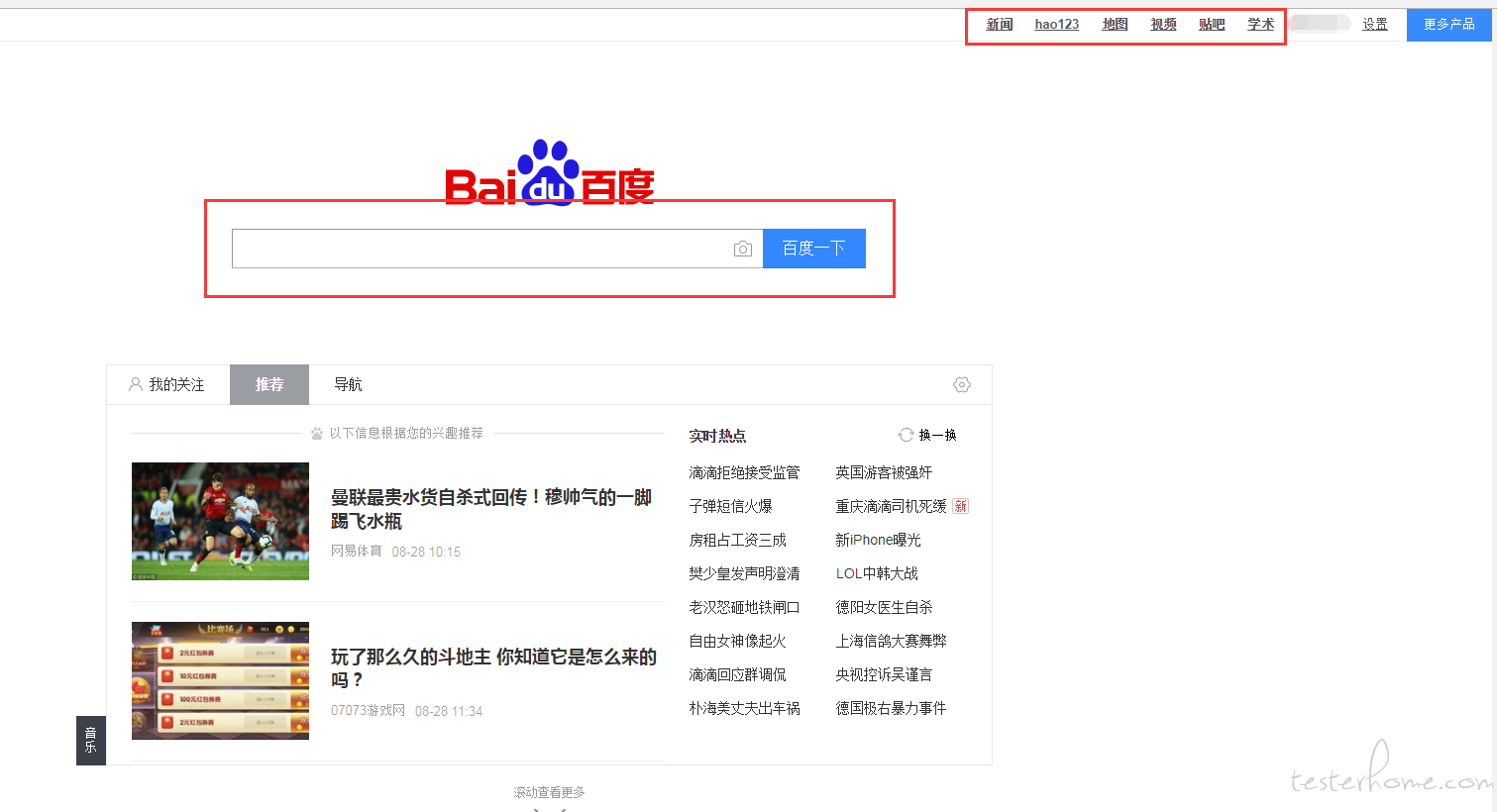Open the 贴吧 link
The image size is (1497, 812).
pos(1213,25)
